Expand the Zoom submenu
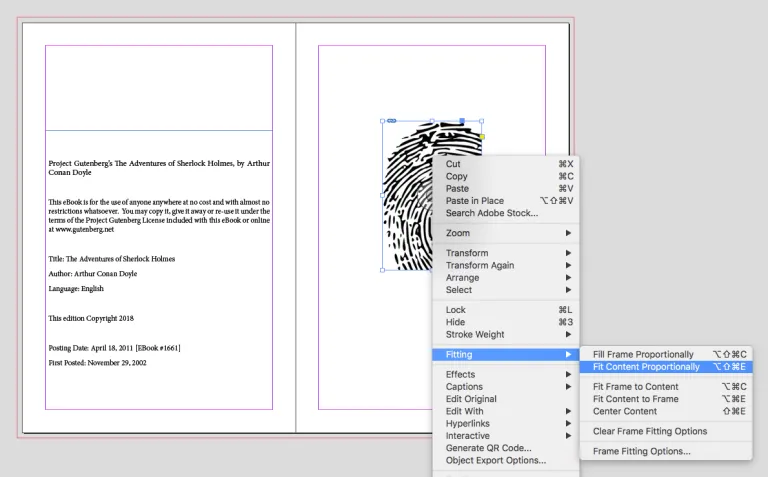768x477 pixels. (x=505, y=233)
